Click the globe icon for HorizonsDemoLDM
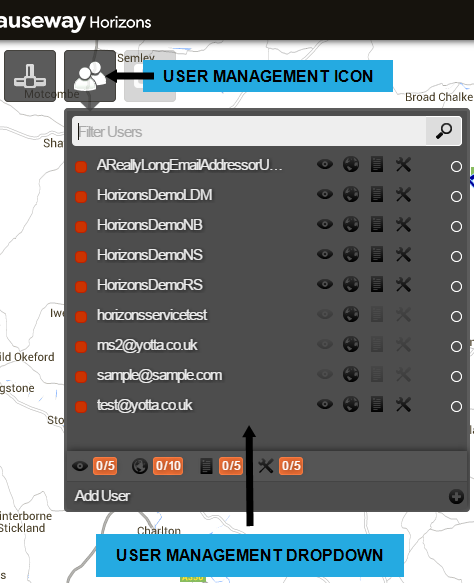The height and width of the screenshot is (583, 474). click(351, 194)
